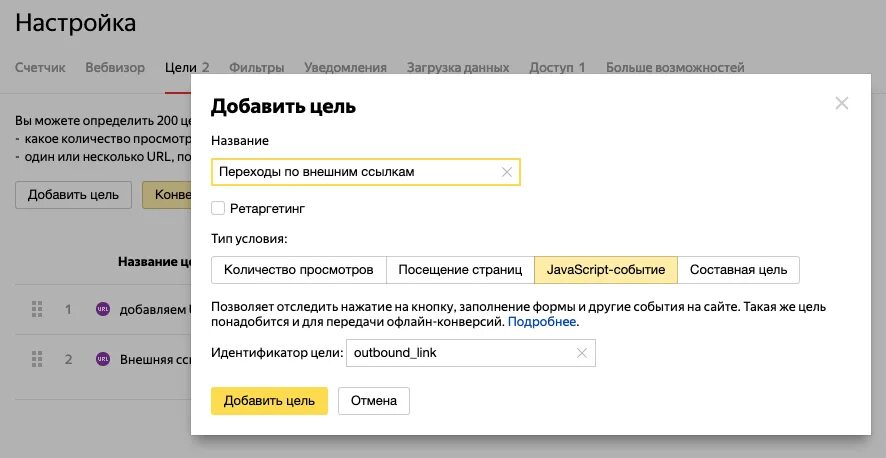
Task: Click the background Добавить цель button
Action: pos(73,195)
